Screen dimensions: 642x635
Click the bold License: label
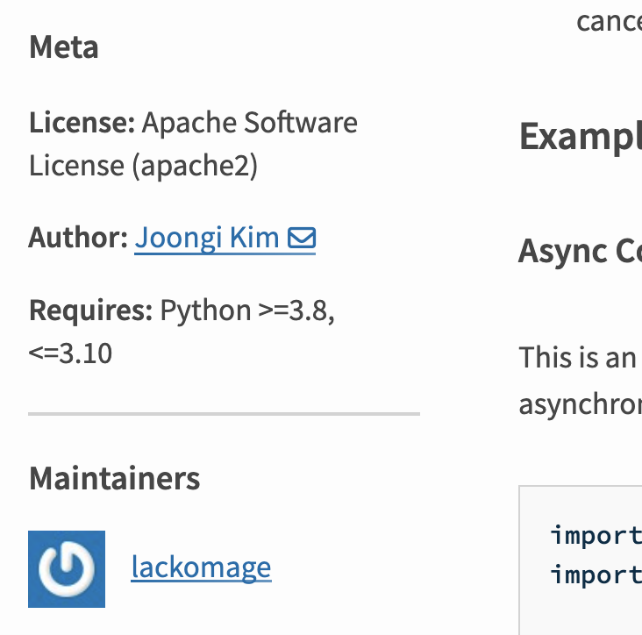(81, 123)
